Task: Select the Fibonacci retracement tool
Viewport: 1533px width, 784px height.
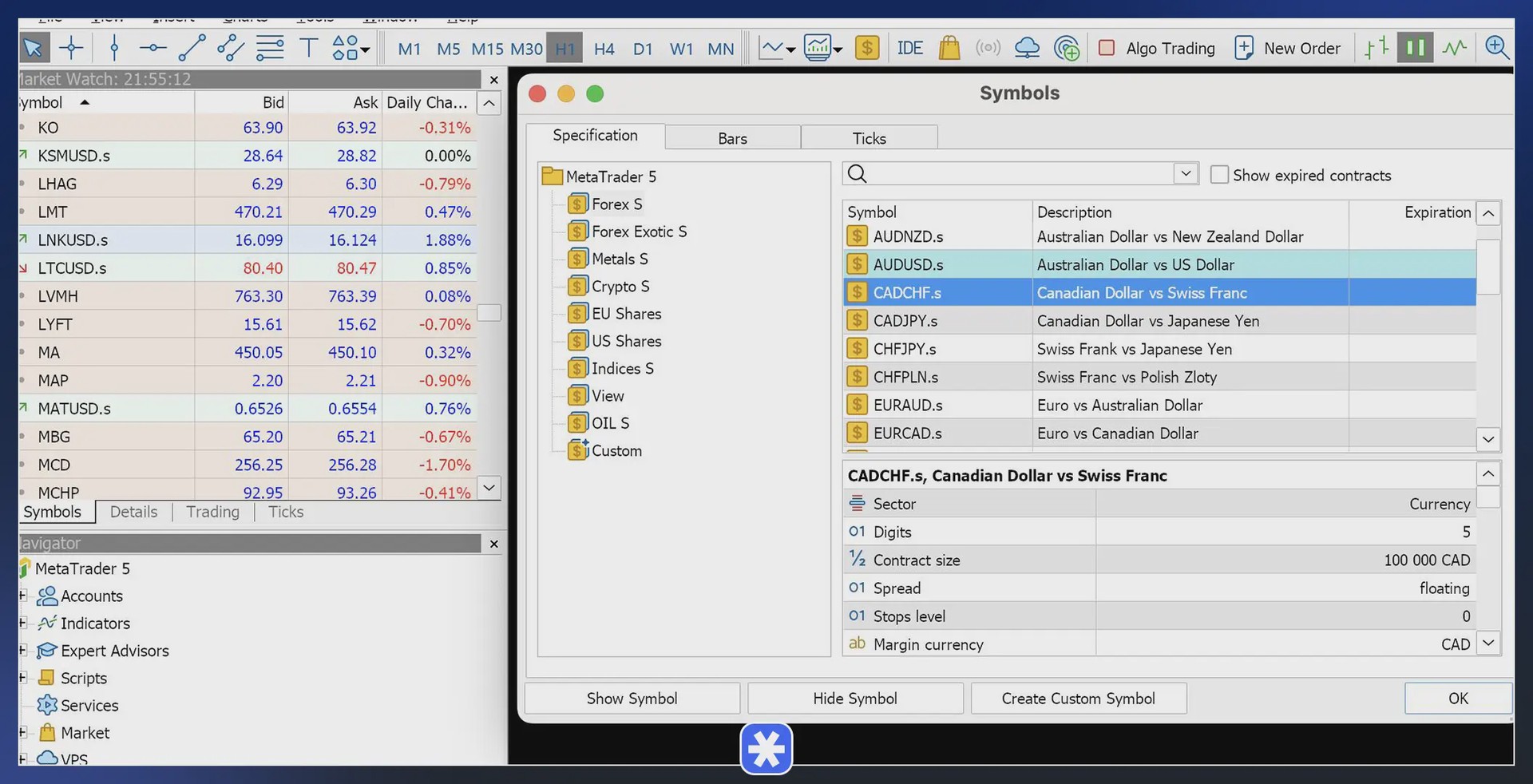Action: click(270, 48)
